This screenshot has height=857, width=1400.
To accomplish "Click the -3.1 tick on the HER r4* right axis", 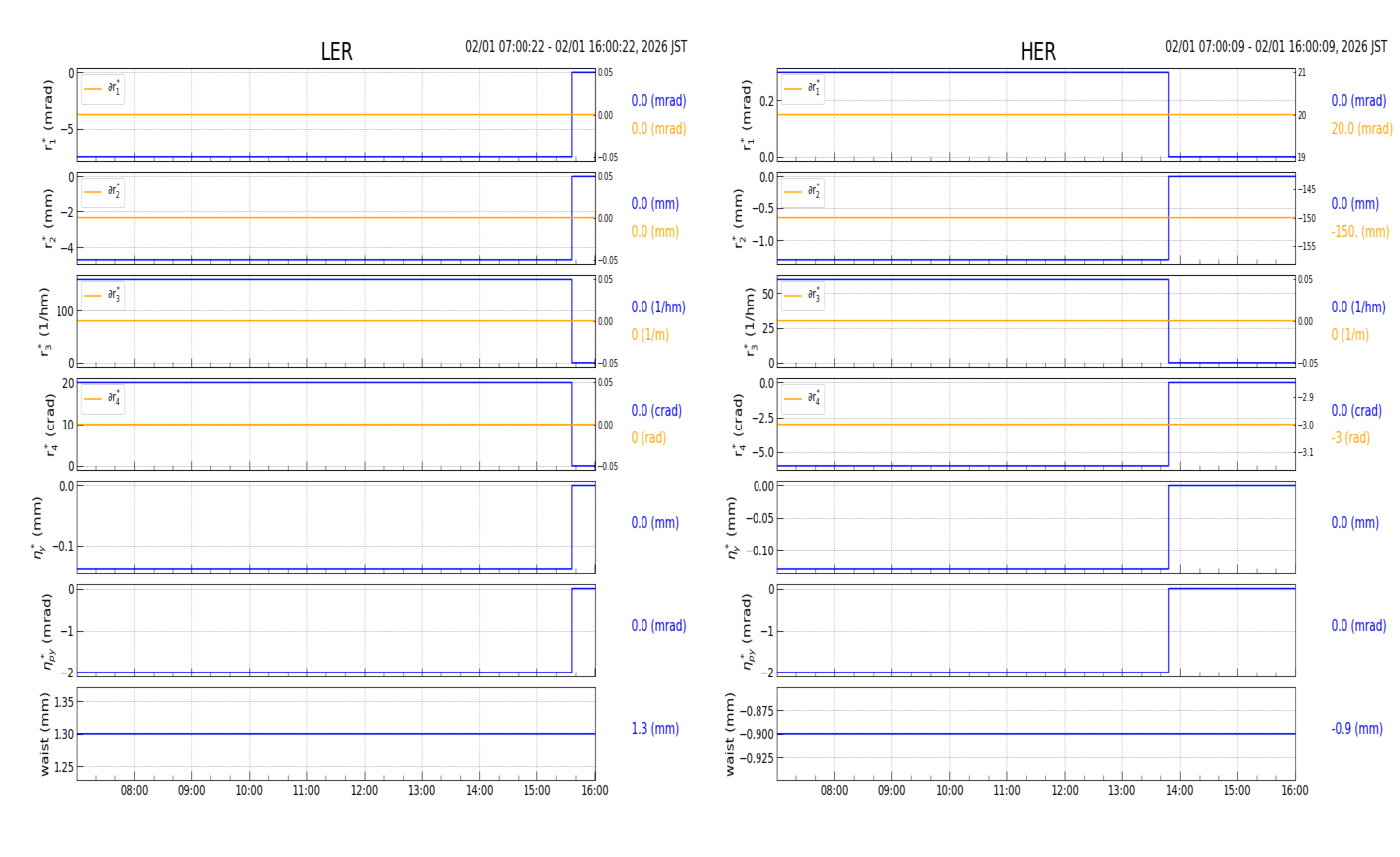I will point(1307,453).
